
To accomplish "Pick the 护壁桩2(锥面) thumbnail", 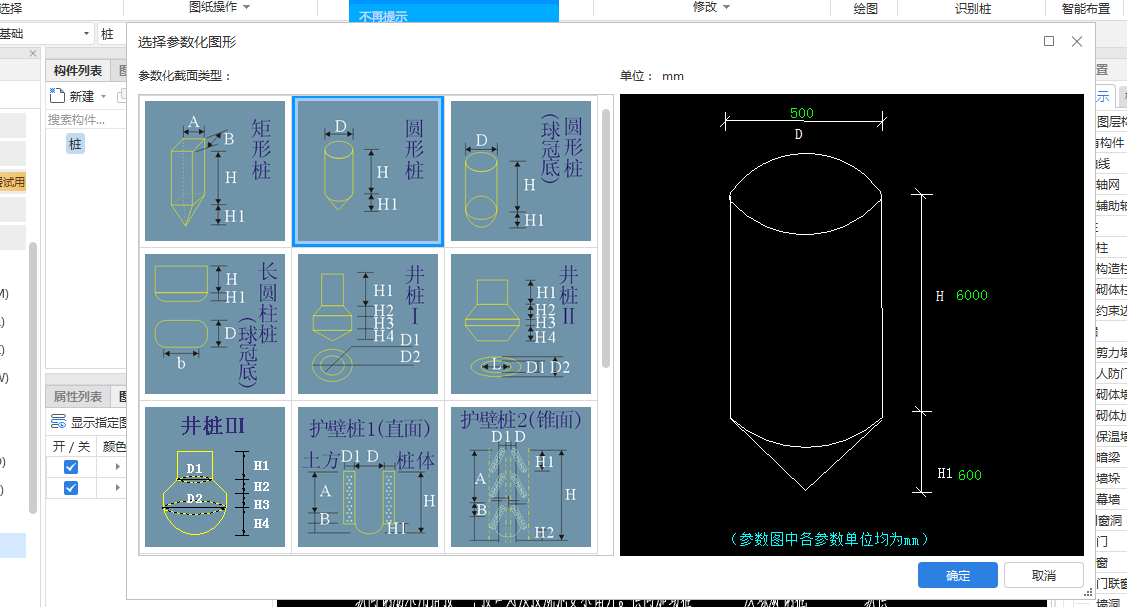I will (x=520, y=477).
